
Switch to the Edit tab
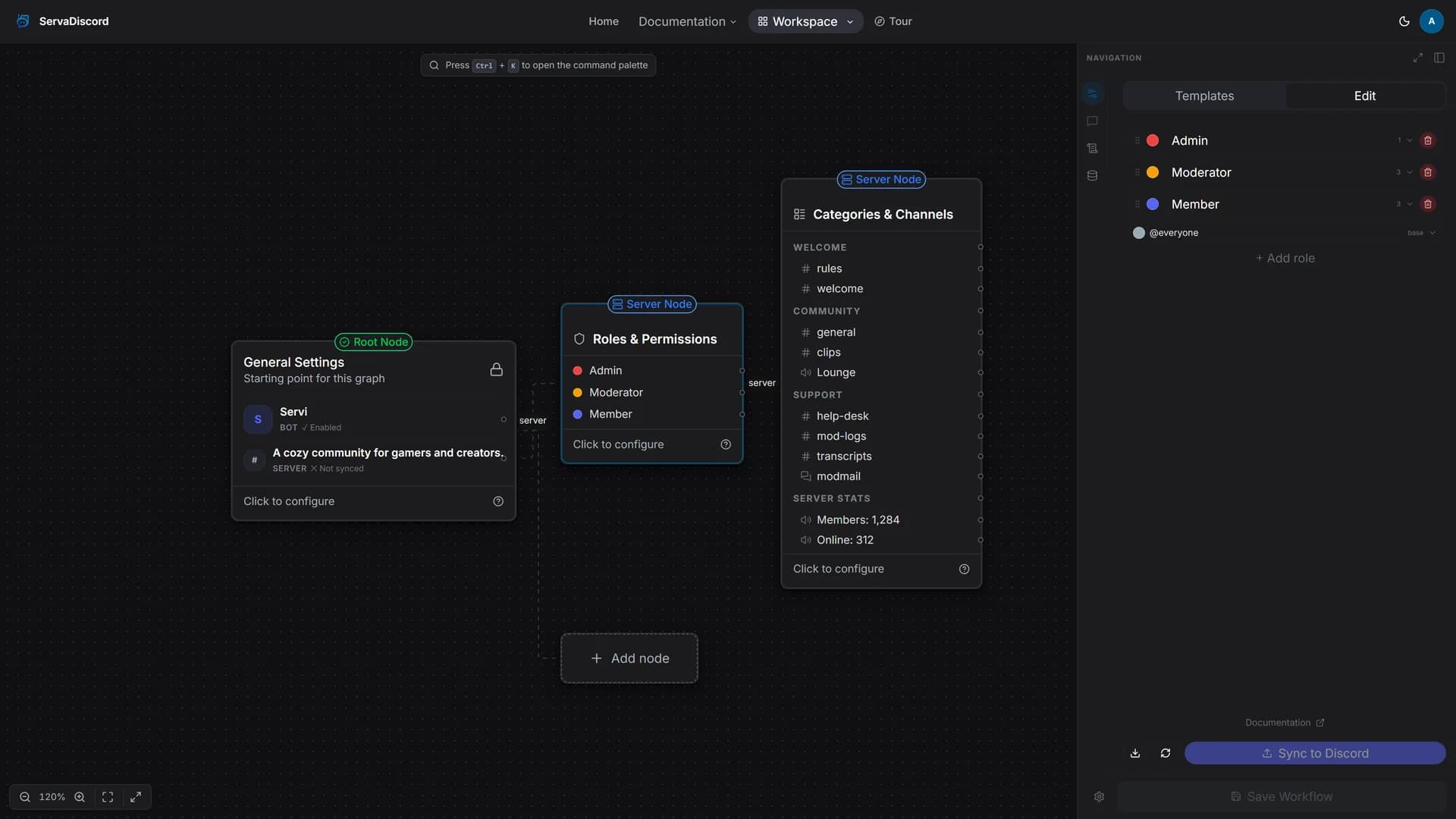point(1364,96)
